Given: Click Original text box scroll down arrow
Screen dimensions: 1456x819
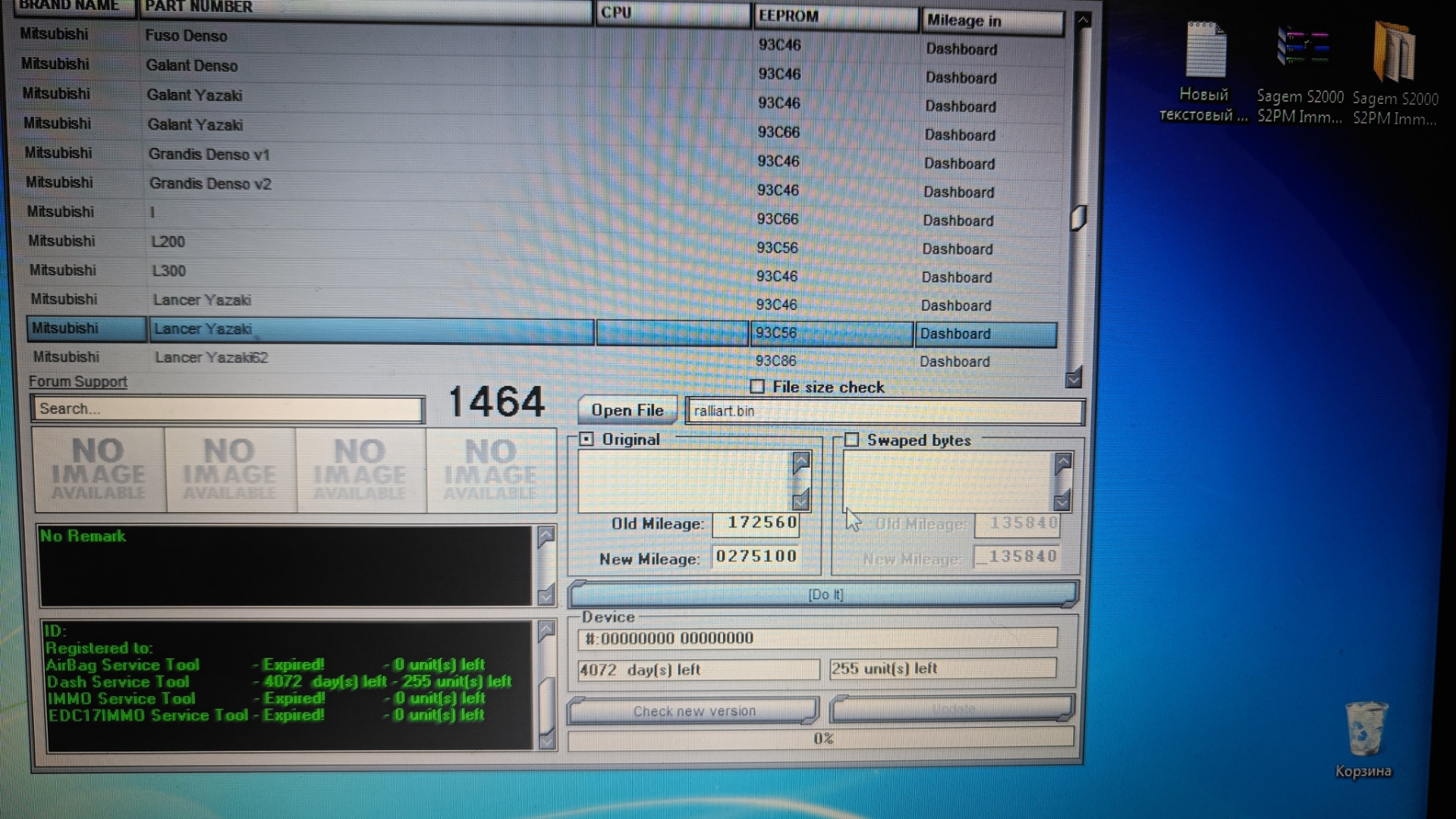Looking at the screenshot, I should pos(800,500).
